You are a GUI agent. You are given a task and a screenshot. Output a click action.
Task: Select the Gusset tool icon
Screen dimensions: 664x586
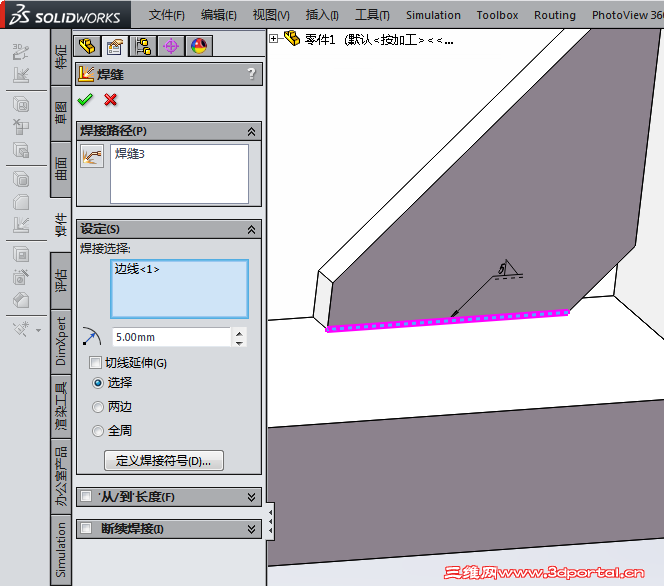pos(21,202)
